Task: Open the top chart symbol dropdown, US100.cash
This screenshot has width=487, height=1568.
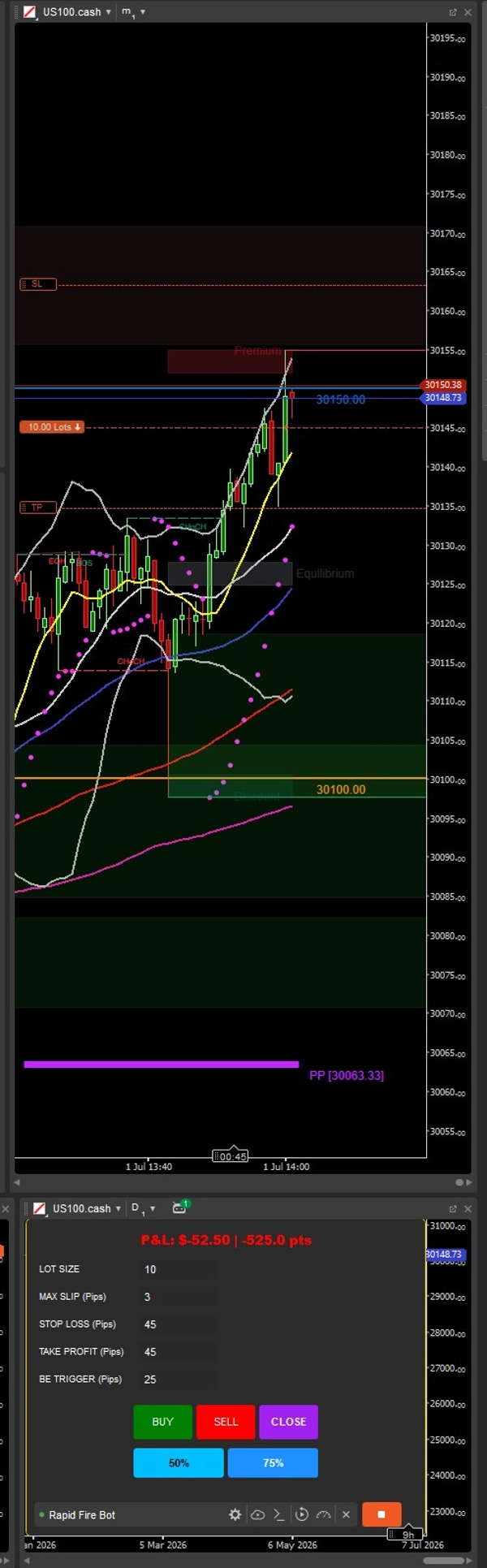Action: pos(77,12)
